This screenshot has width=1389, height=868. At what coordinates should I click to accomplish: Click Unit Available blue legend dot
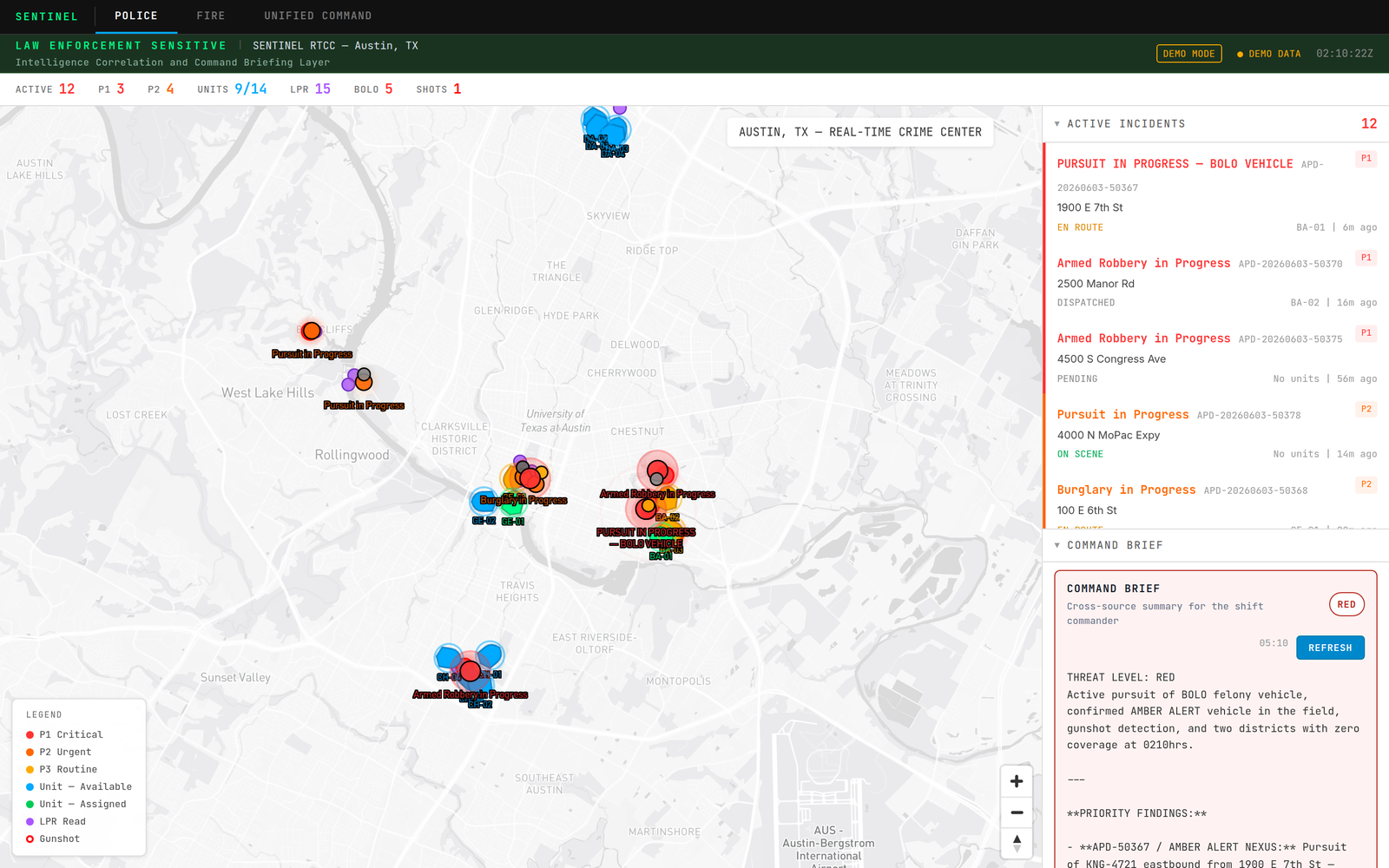[30, 786]
